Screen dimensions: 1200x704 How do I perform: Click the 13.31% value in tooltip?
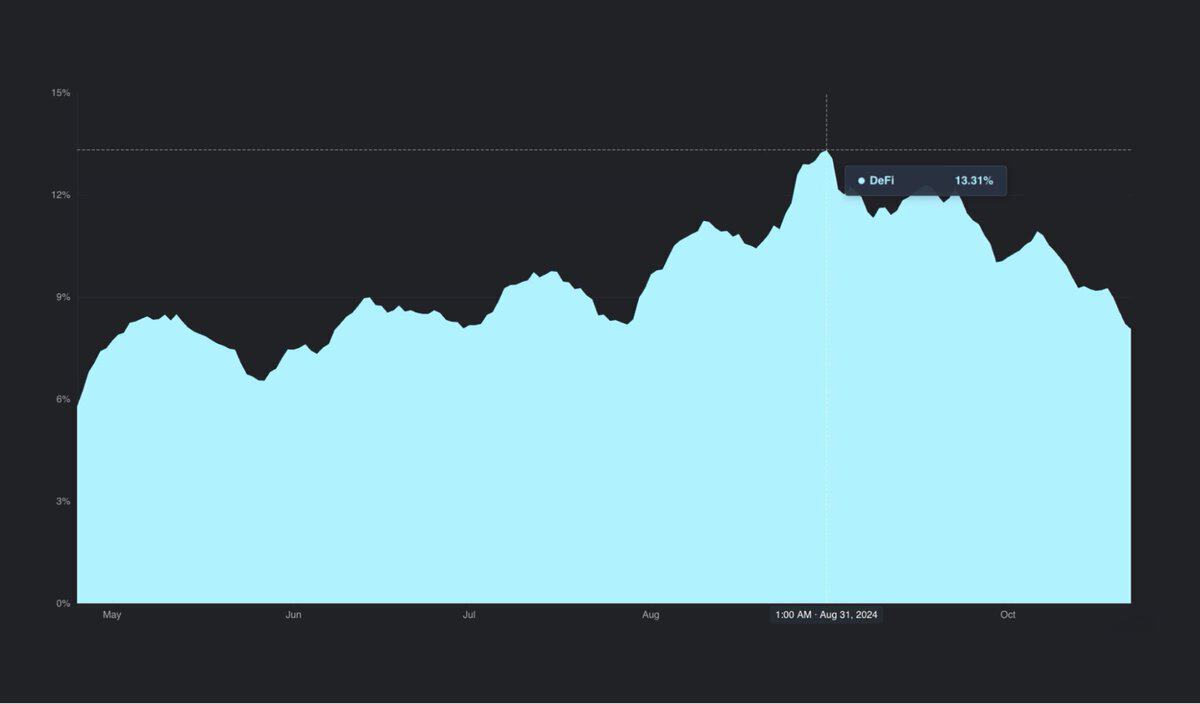click(973, 181)
